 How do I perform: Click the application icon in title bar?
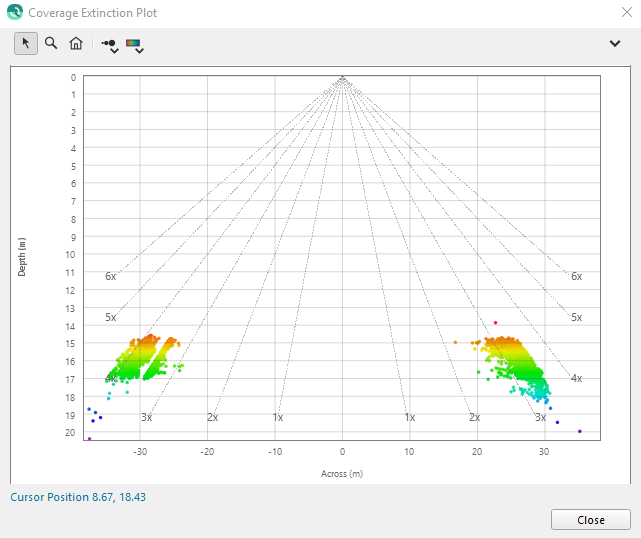[14, 13]
